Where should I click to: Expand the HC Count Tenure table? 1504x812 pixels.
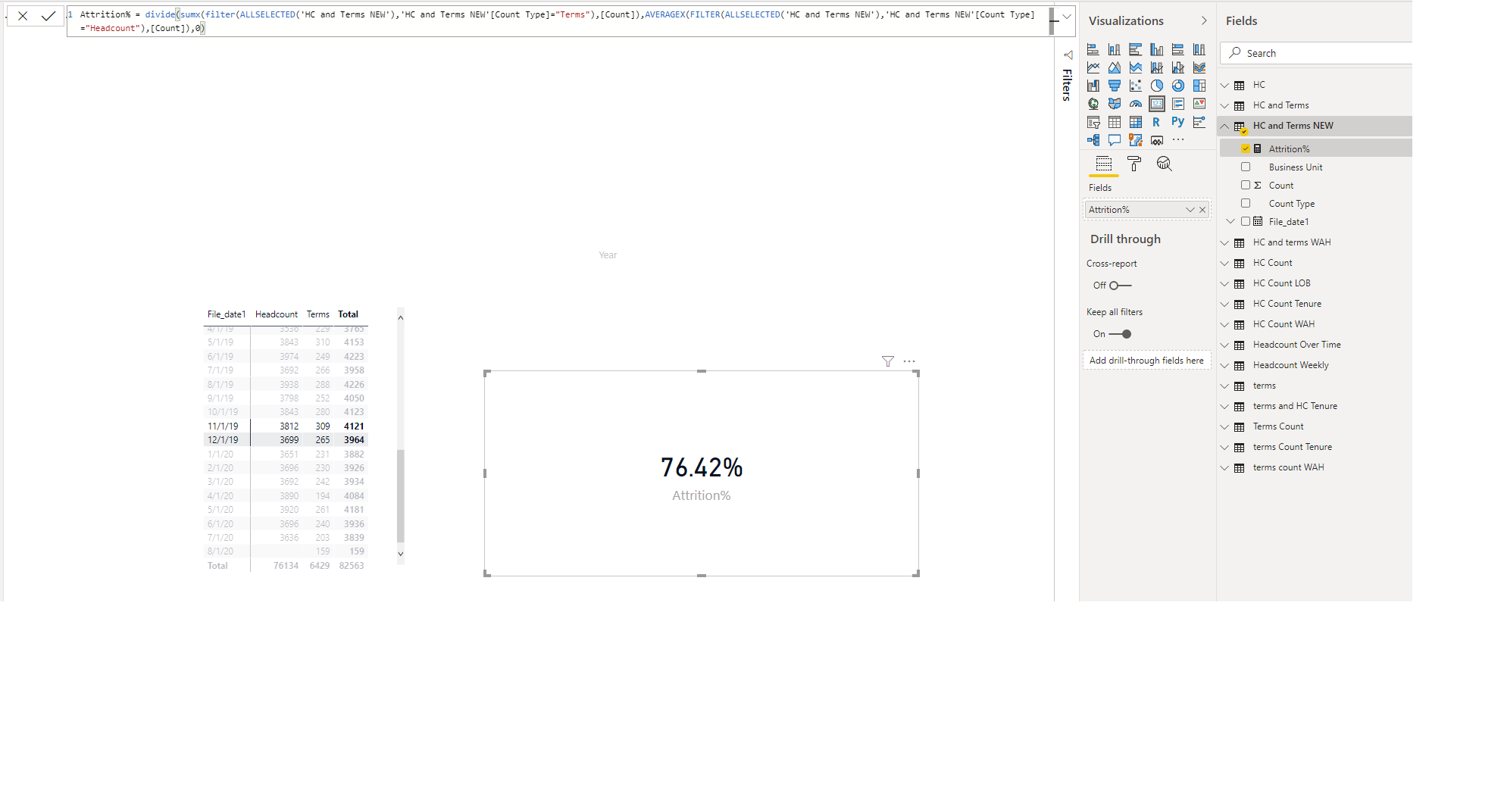1224,304
